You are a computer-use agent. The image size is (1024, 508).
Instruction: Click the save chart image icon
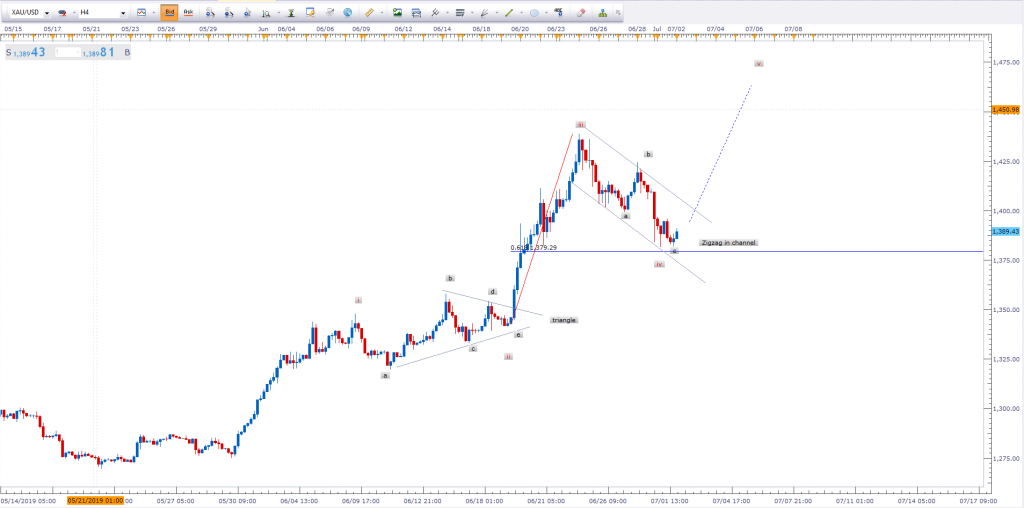point(398,13)
